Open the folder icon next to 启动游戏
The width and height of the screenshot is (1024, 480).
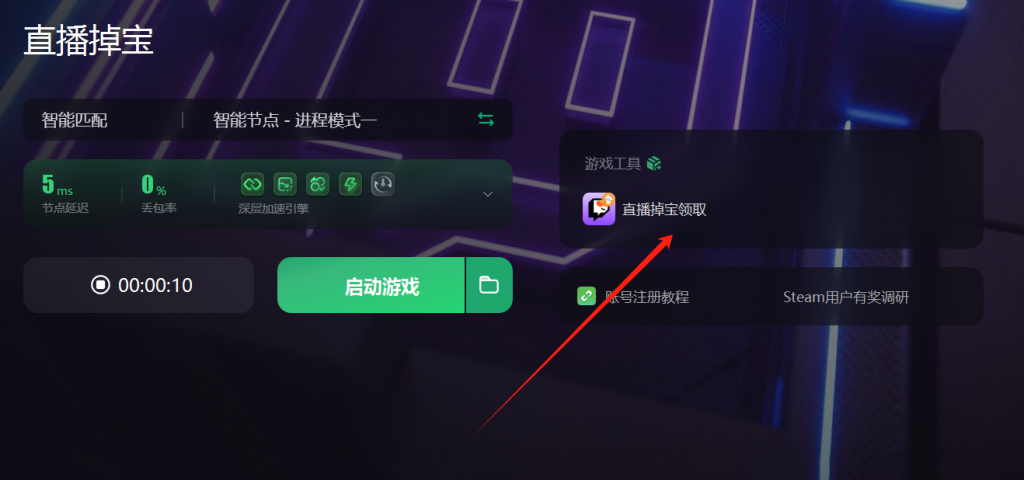pyautogui.click(x=489, y=285)
